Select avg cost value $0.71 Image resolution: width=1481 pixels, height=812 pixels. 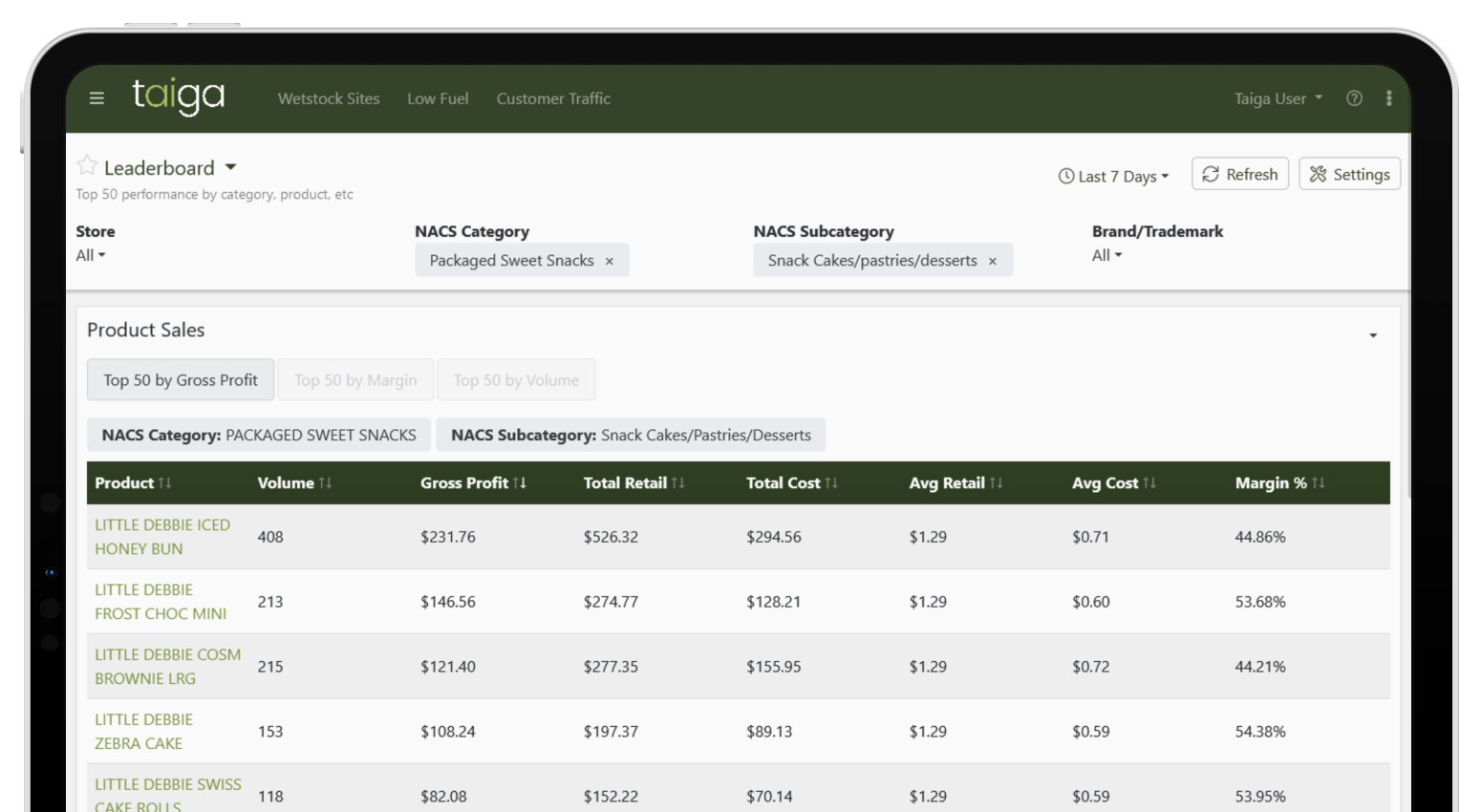(1090, 537)
